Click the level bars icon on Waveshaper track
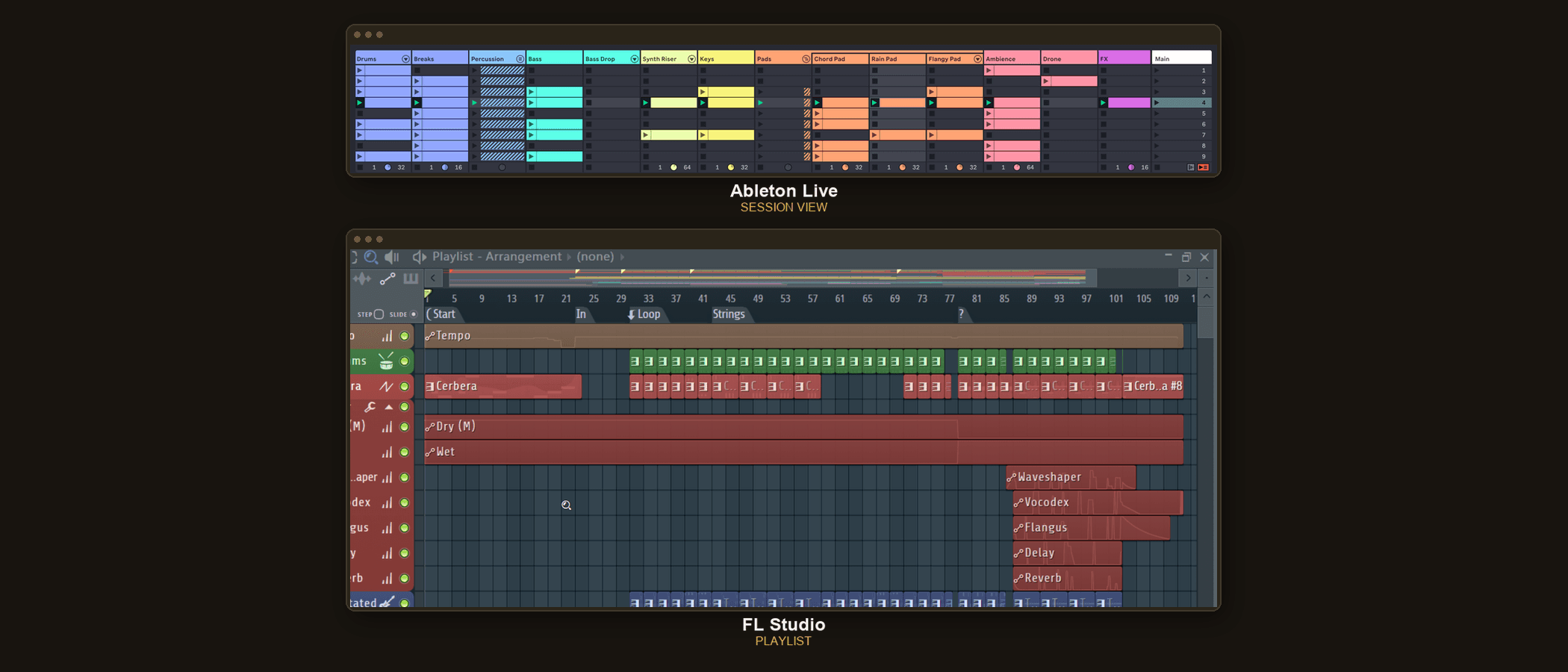Viewport: 1568px width, 672px height. click(x=387, y=478)
